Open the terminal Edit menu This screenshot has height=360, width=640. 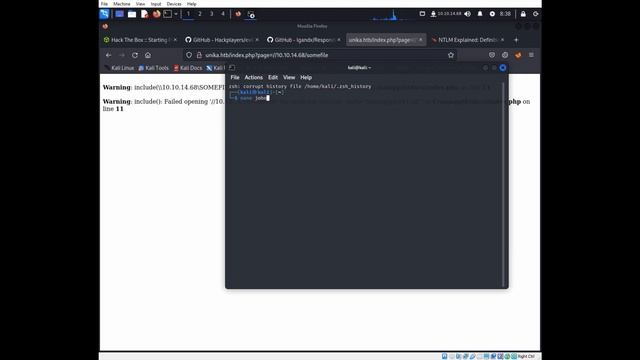tap(273, 77)
